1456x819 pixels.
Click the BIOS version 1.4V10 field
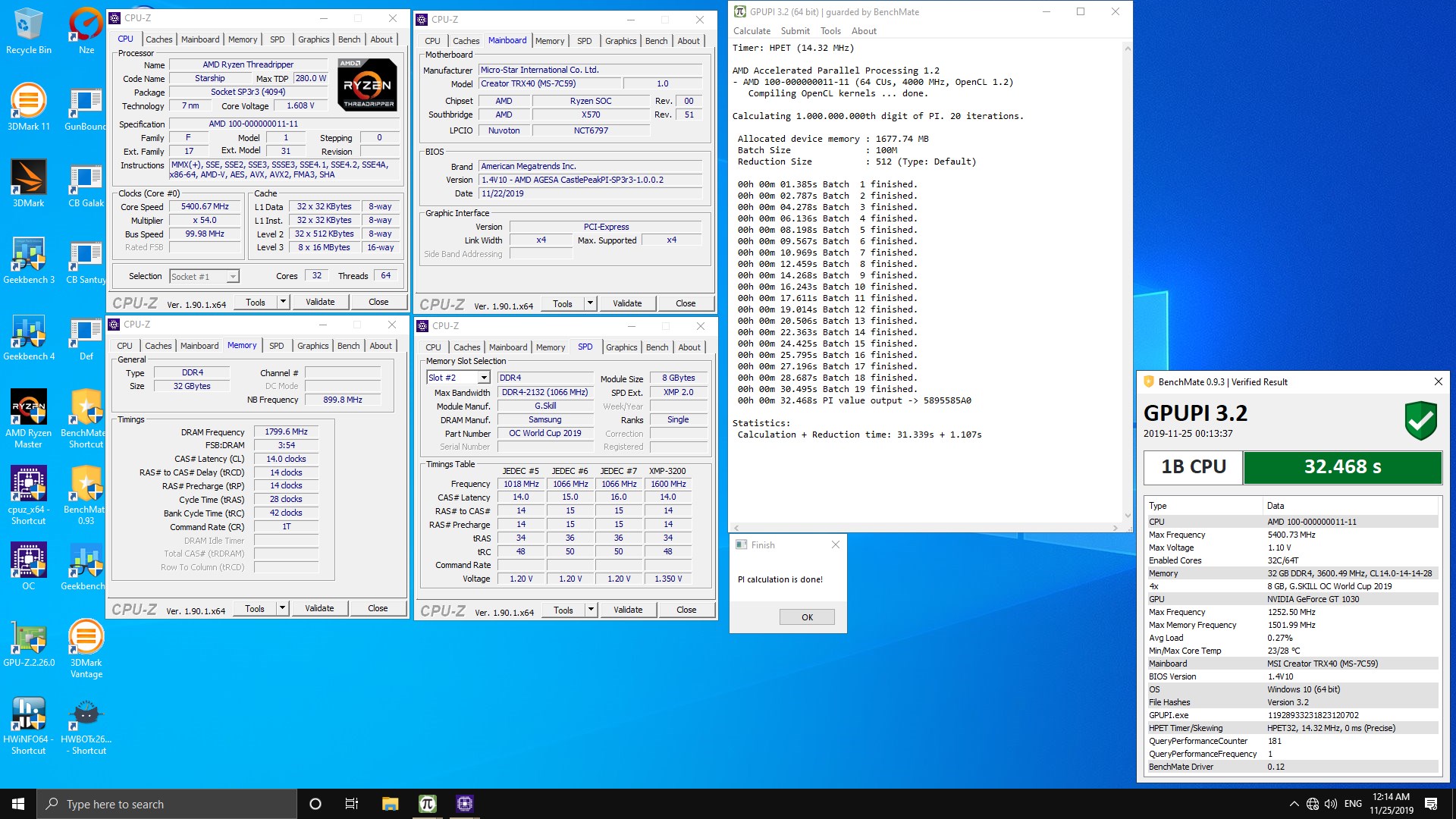(591, 180)
